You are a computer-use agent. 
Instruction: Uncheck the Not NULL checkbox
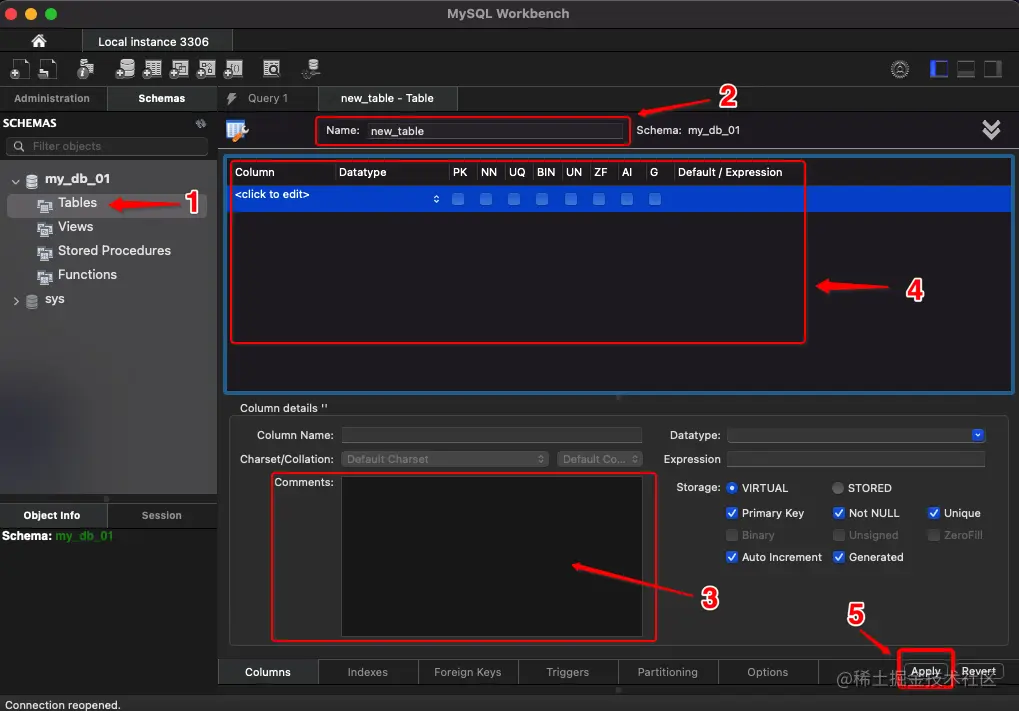coord(839,513)
